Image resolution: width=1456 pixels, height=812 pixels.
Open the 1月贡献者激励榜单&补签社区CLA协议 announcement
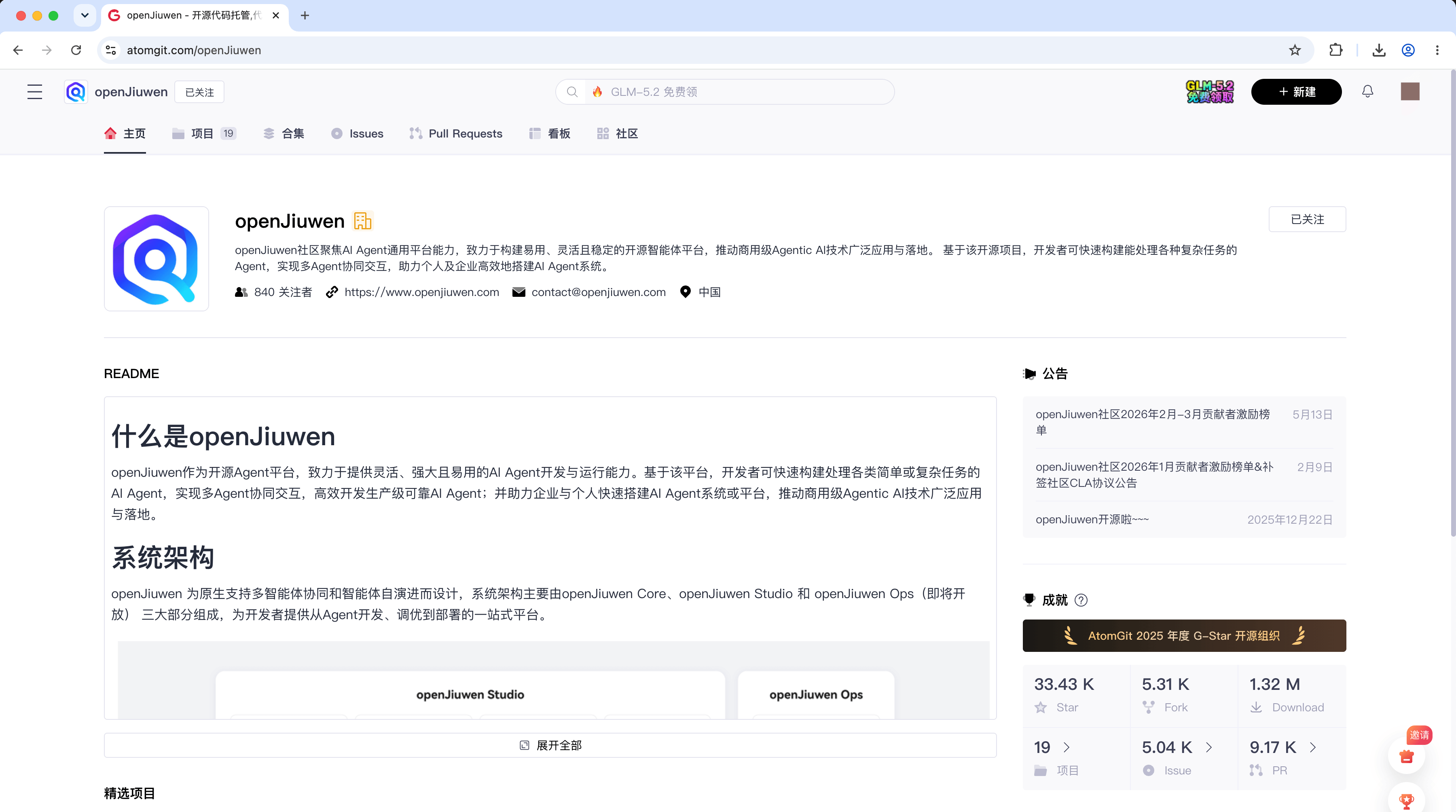1154,475
